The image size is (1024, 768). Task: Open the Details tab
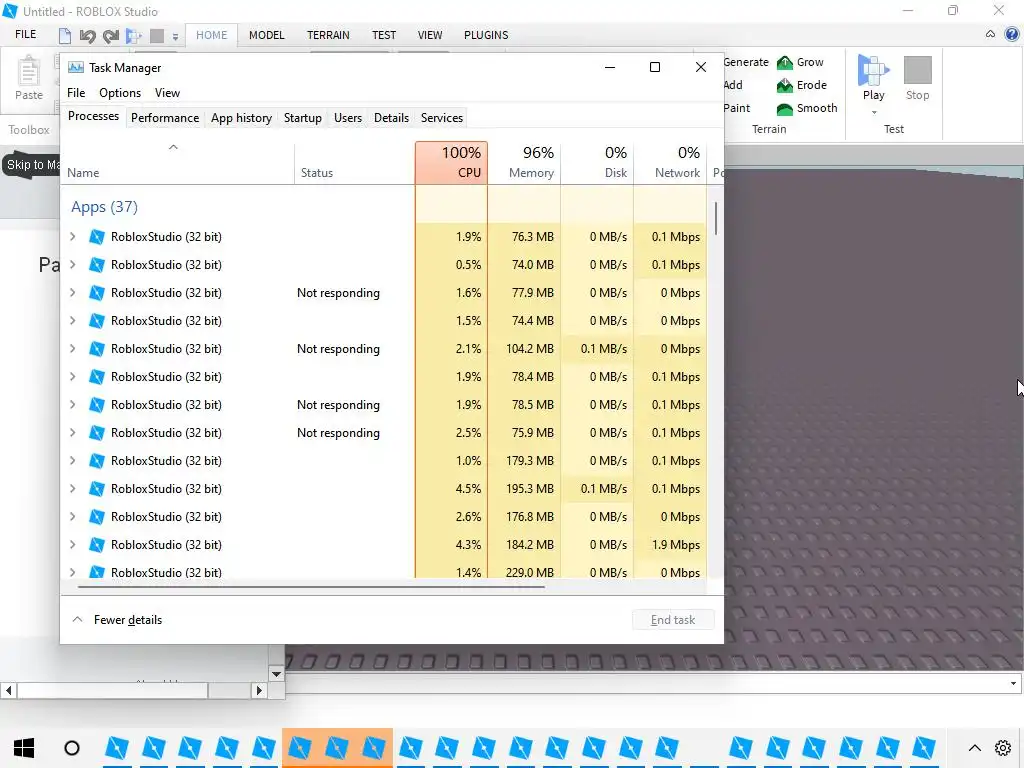(x=391, y=118)
